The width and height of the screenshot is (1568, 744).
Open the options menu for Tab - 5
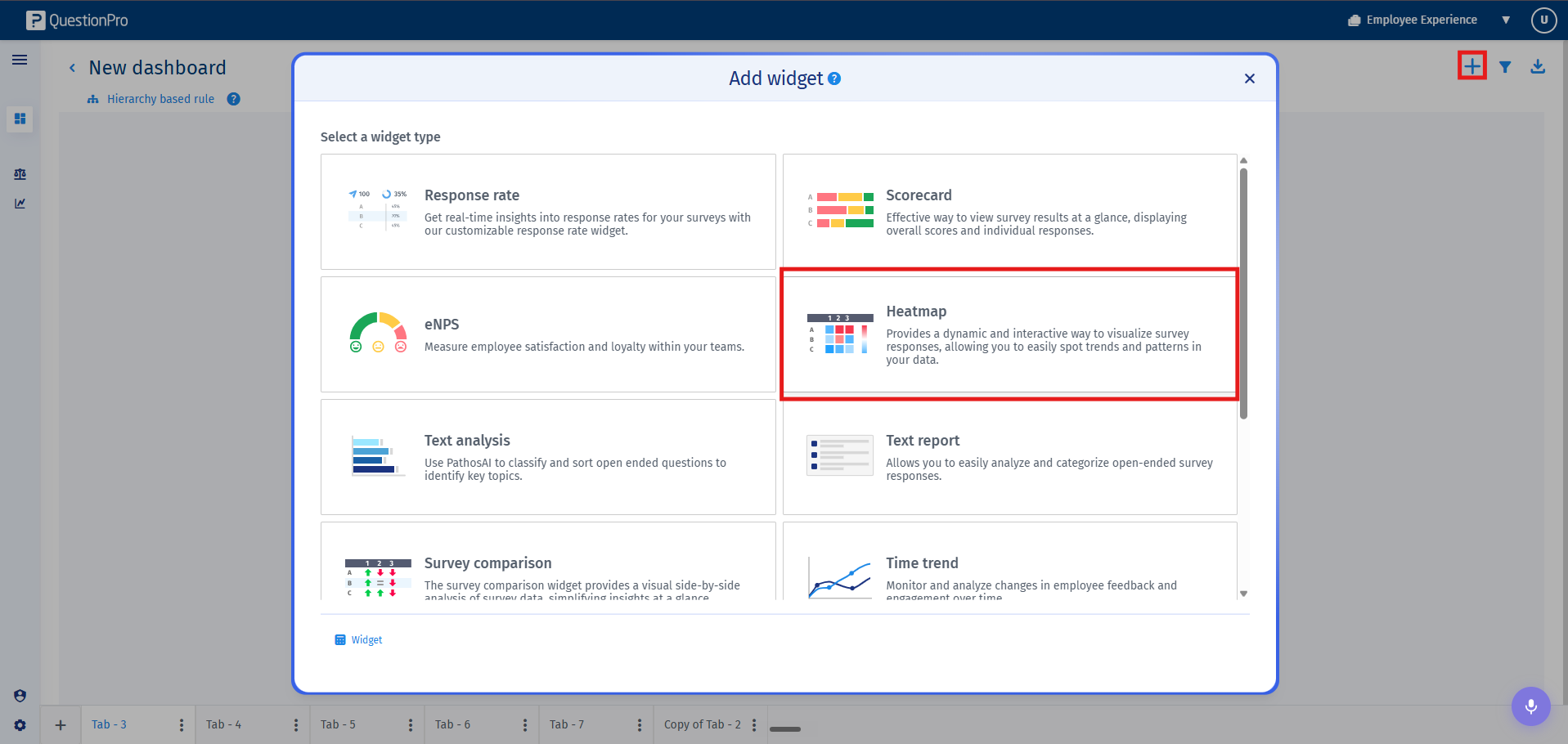(x=411, y=725)
